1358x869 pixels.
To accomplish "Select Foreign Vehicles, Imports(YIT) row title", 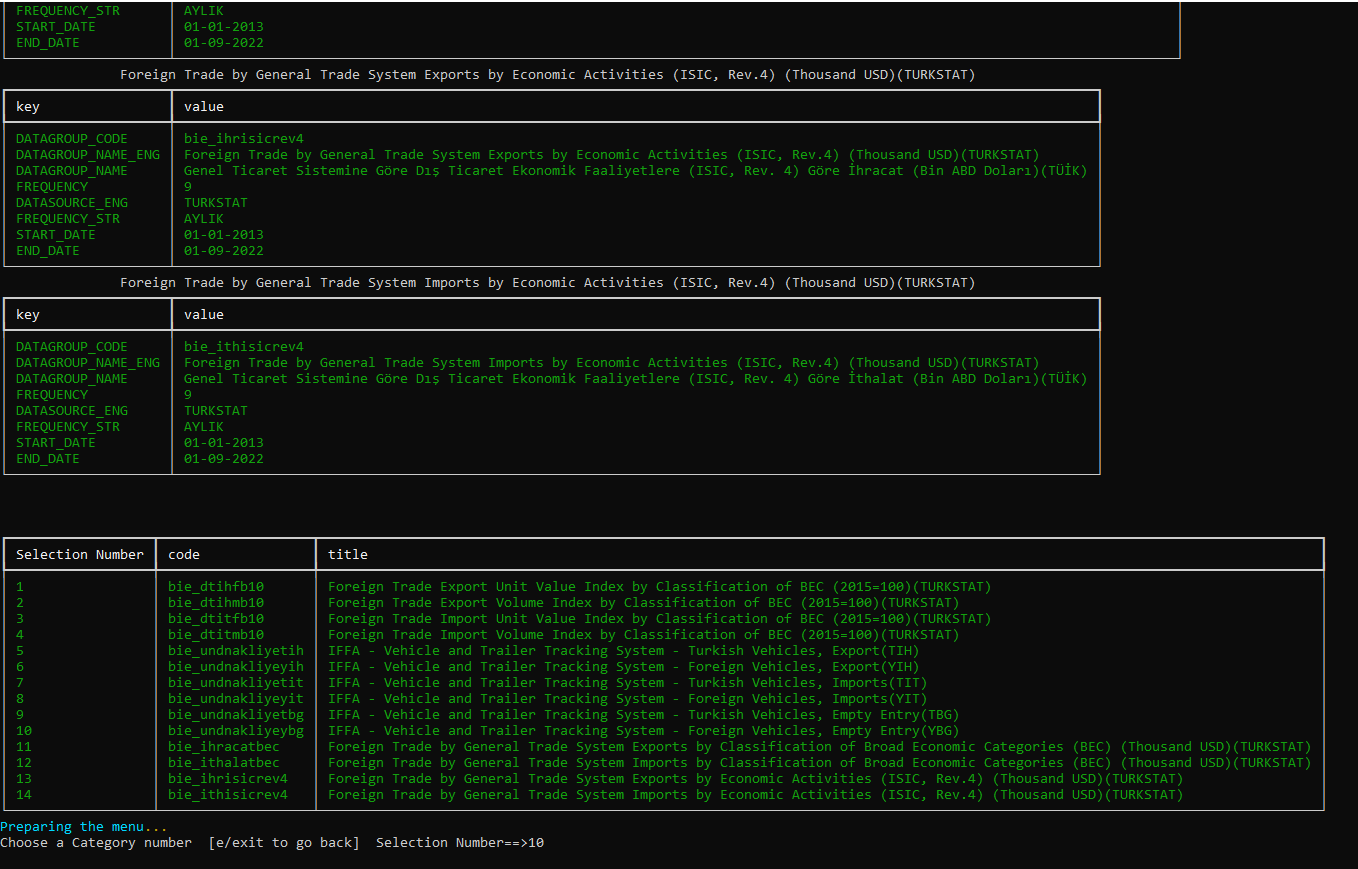I will (627, 699).
